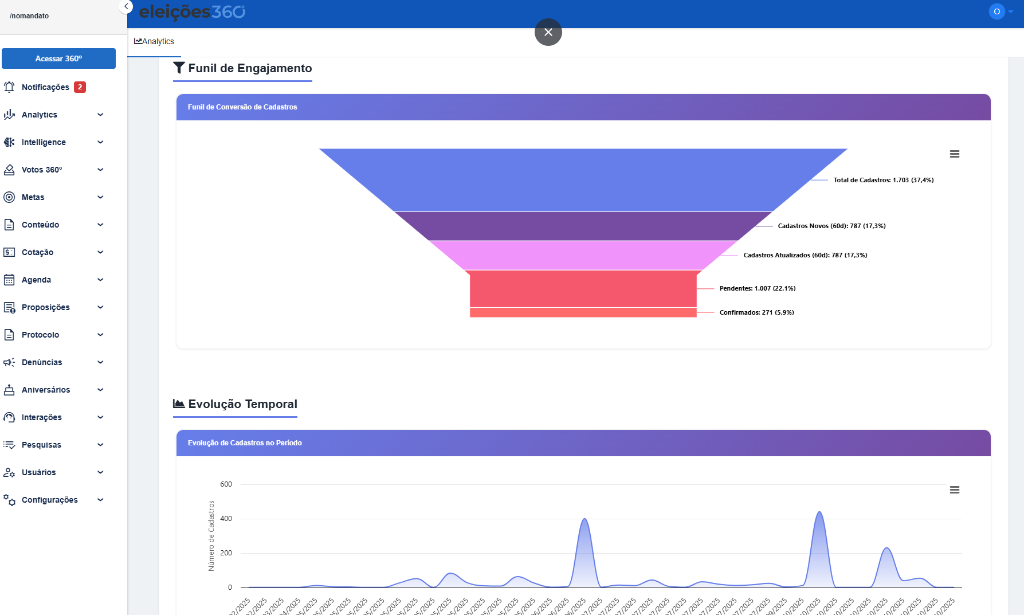The image size is (1024, 615).
Task: Expand the Analytics menu section
Action: click(x=99, y=114)
